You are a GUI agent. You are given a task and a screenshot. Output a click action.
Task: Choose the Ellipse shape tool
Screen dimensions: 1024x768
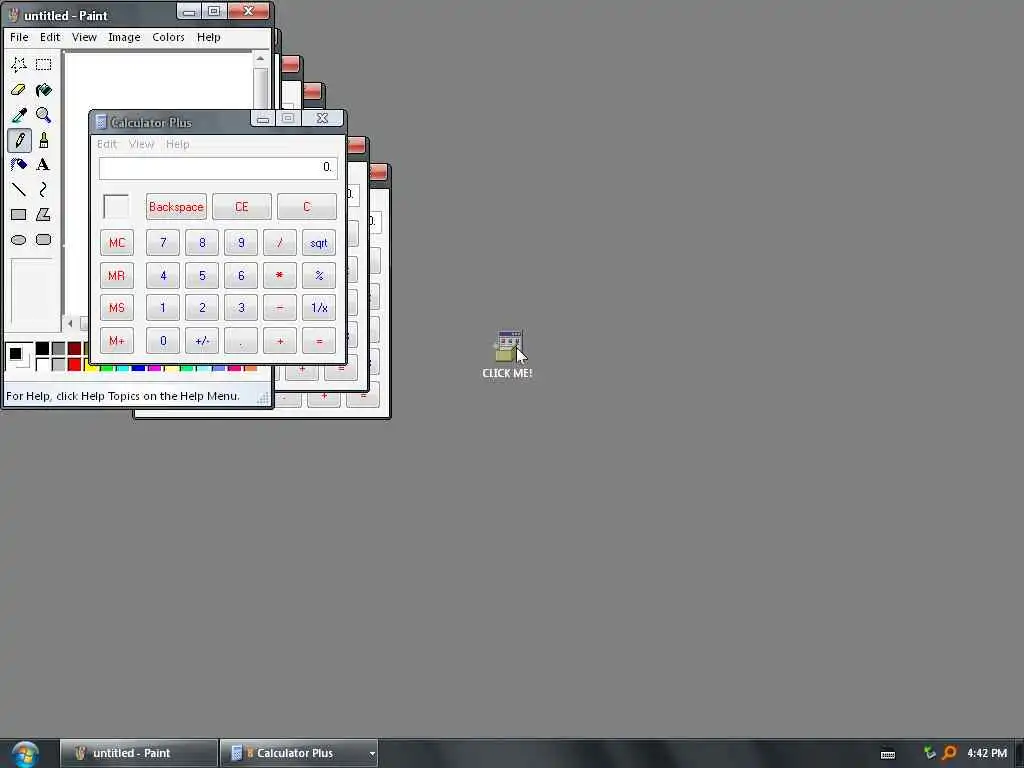click(x=19, y=240)
